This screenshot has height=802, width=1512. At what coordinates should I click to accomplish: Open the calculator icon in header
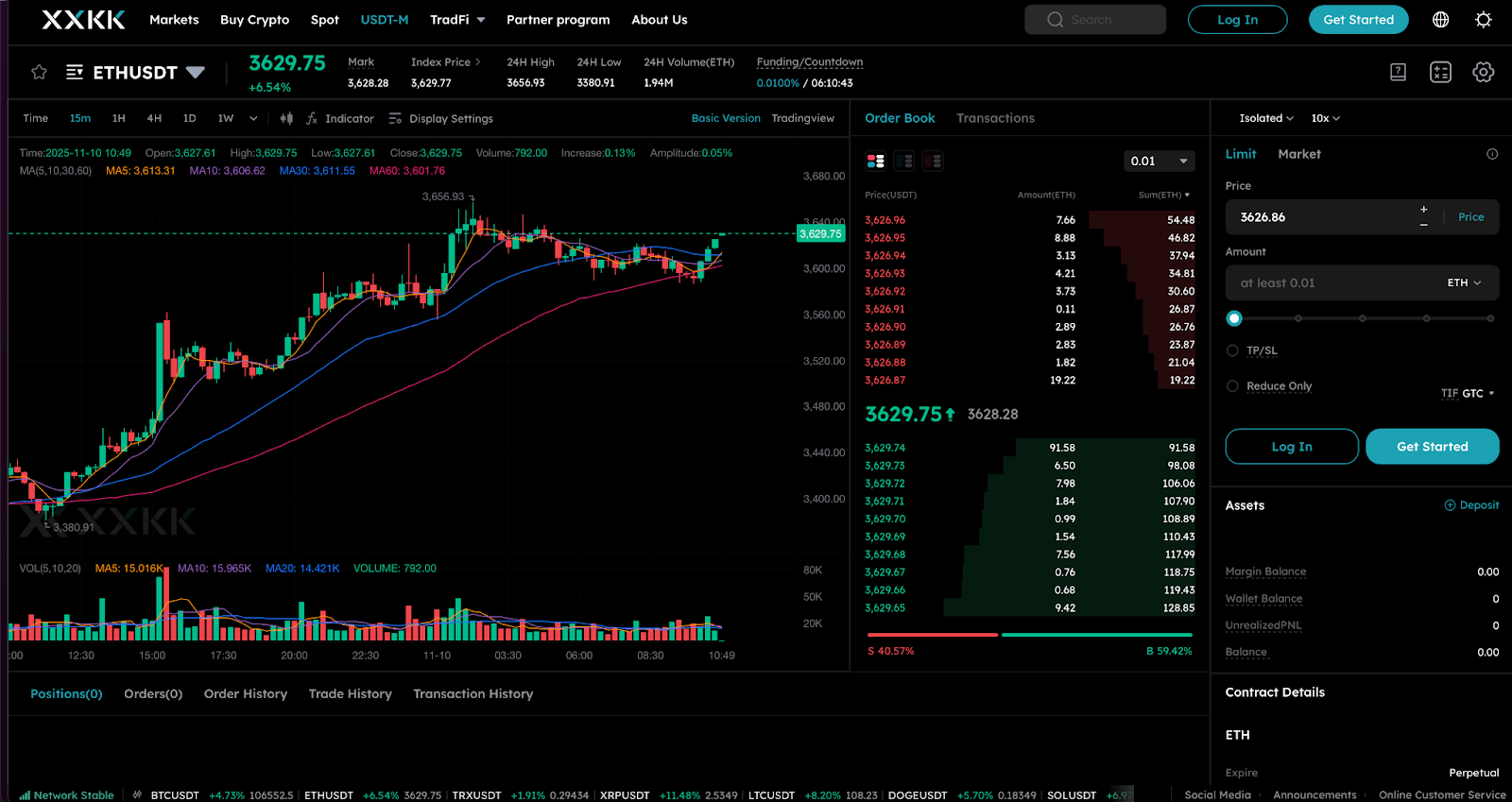click(x=1440, y=73)
